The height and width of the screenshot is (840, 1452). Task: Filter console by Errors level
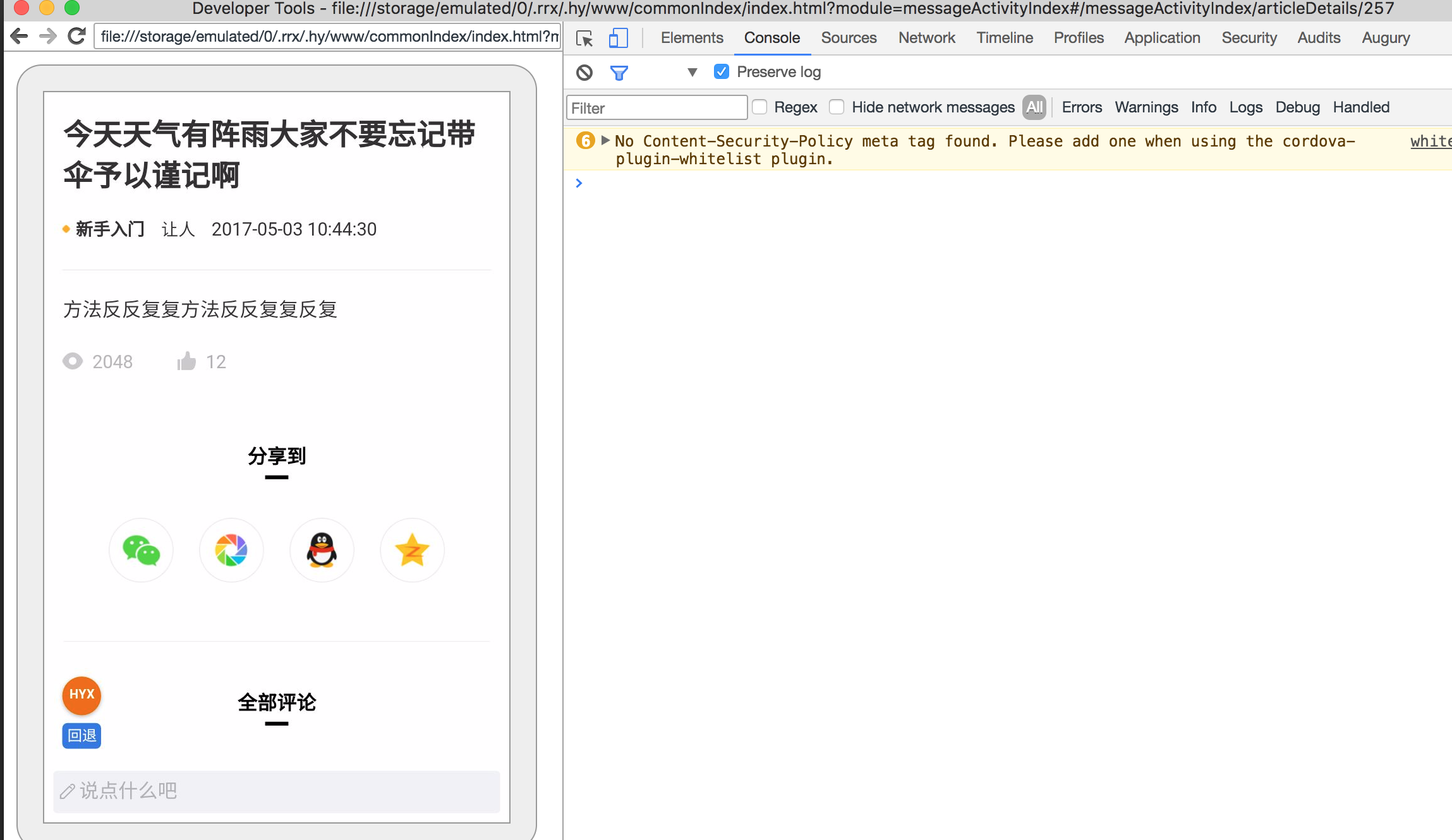click(x=1081, y=107)
